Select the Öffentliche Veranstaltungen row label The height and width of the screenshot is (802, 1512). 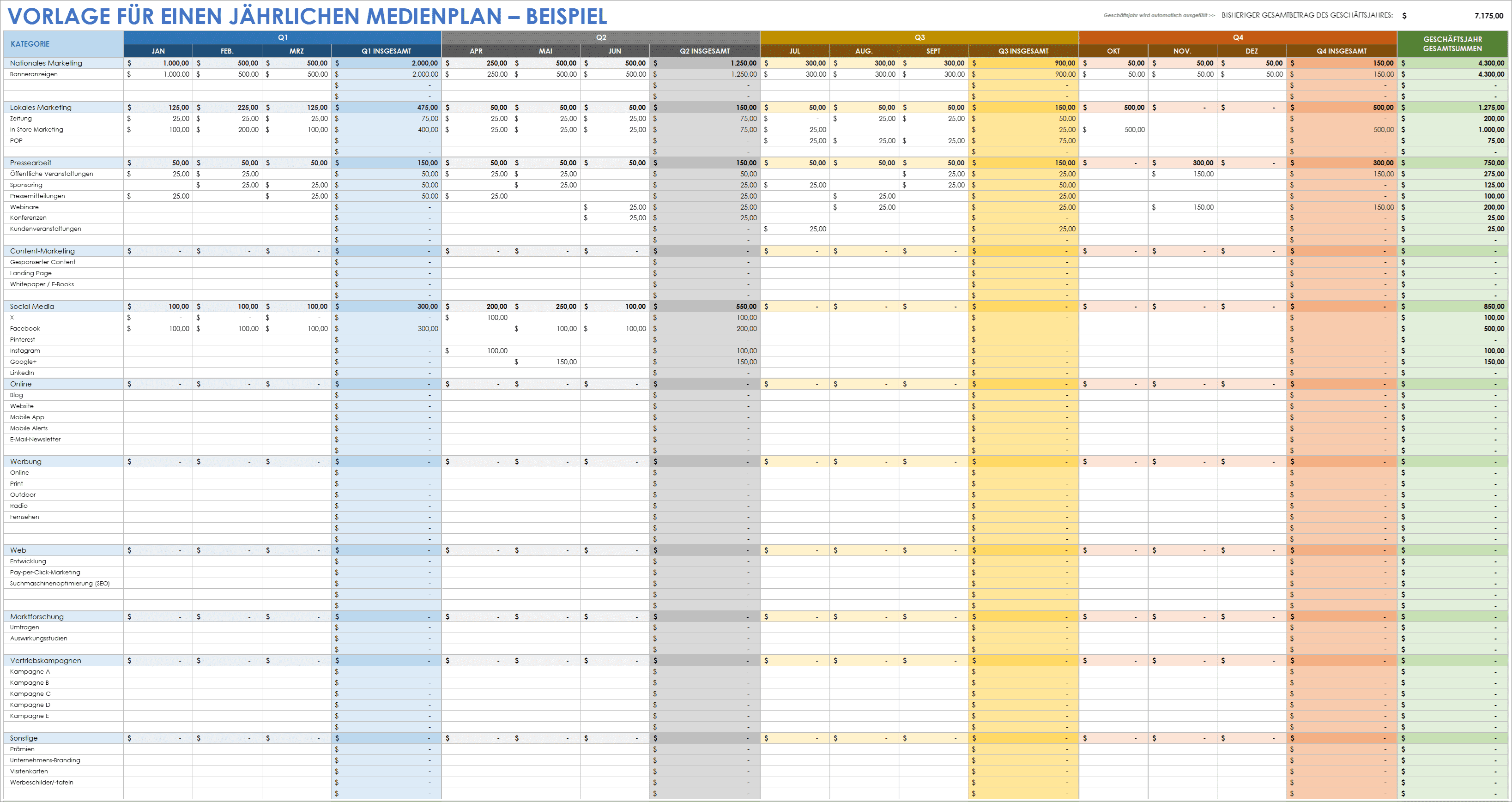[x=51, y=174]
